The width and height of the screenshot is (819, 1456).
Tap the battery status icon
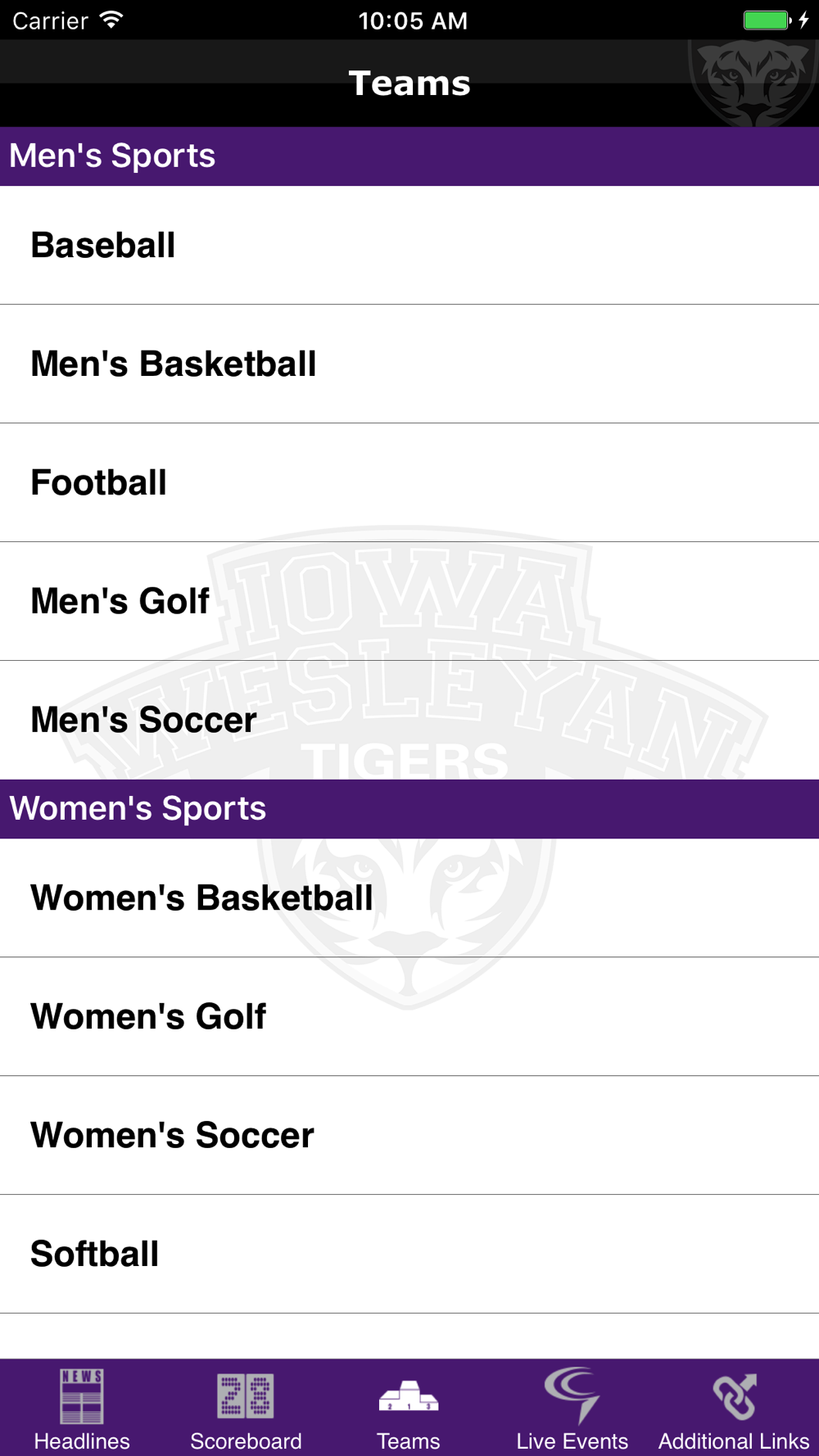pyautogui.click(x=767, y=20)
